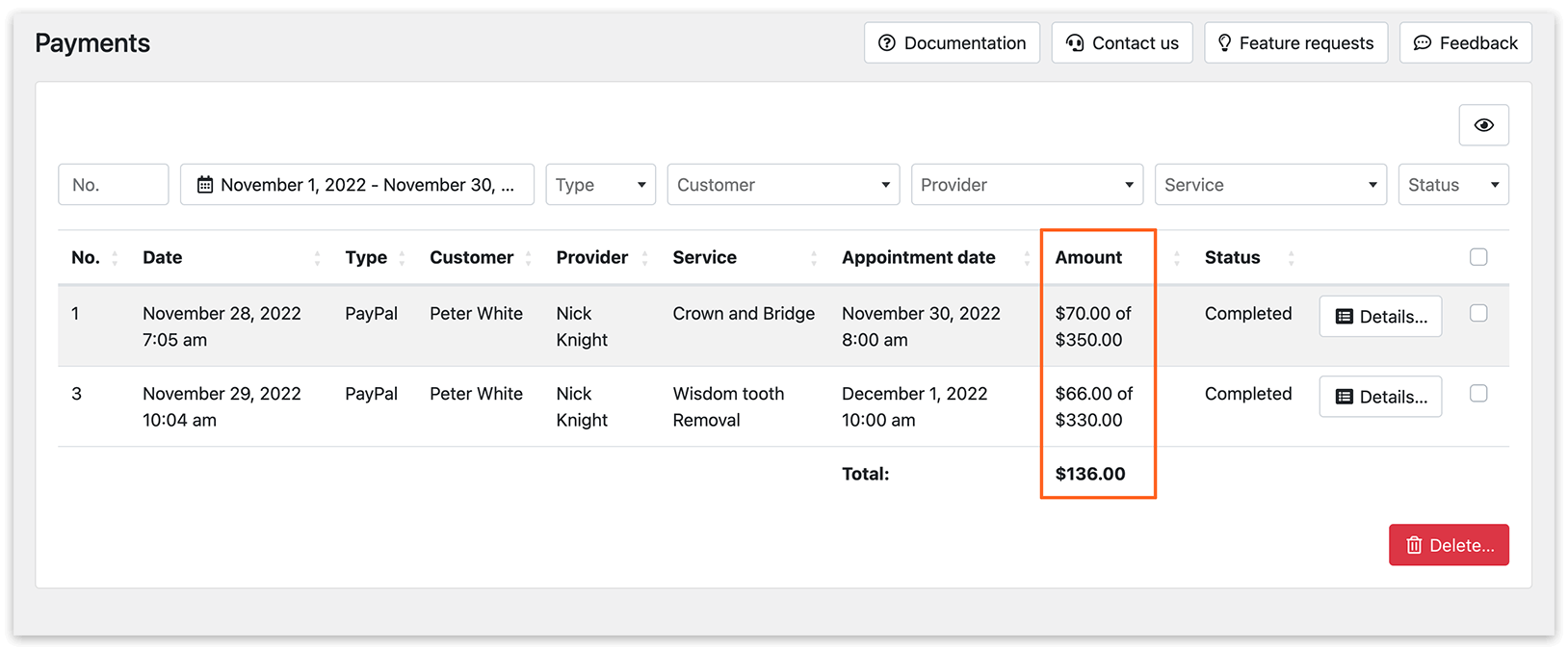The height and width of the screenshot is (649, 1568).
Task: Sort by Provider column header
Action: click(x=601, y=257)
